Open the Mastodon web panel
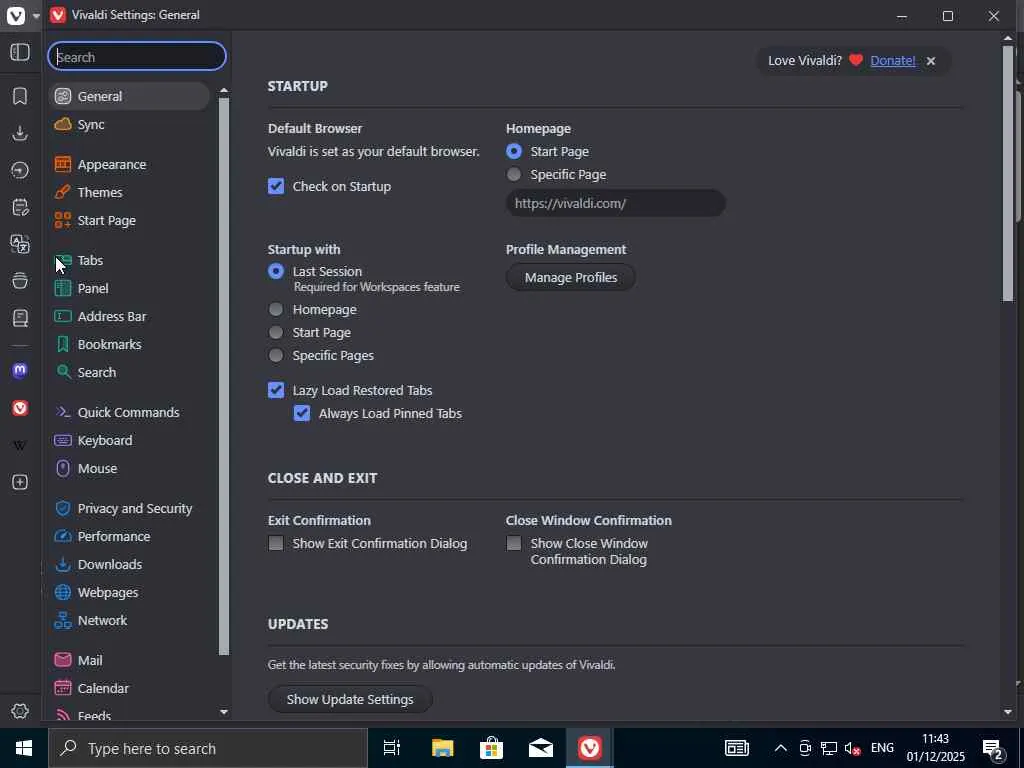This screenshot has height=768, width=1024. (20, 371)
